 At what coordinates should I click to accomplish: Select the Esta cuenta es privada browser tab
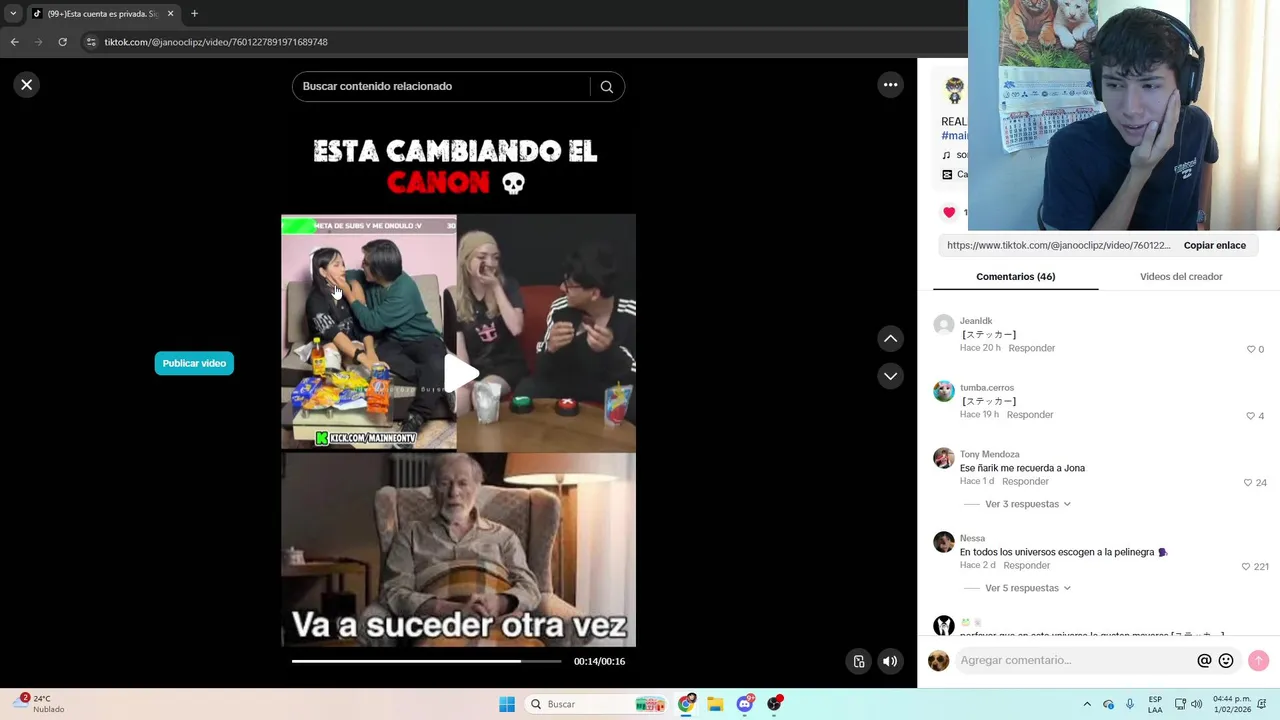103,14
